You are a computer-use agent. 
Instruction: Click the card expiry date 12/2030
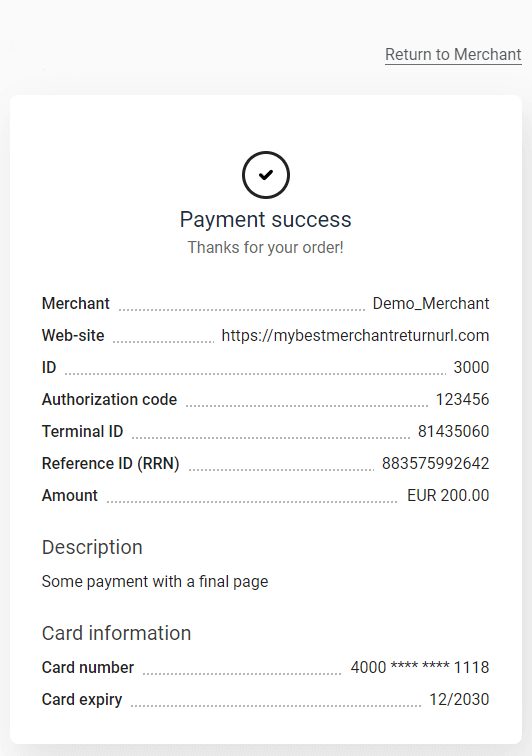coord(459,699)
